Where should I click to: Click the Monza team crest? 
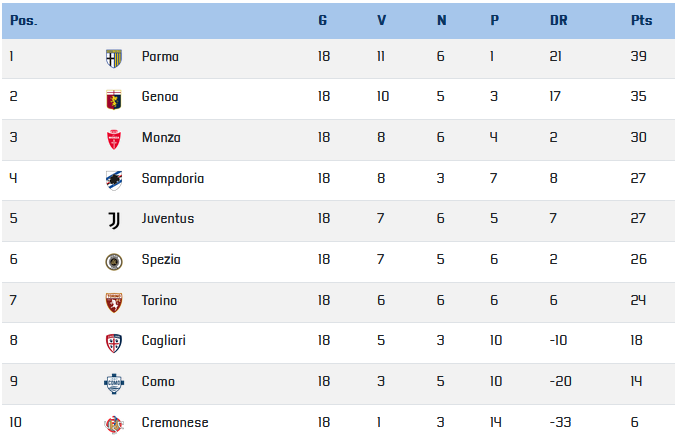[114, 140]
